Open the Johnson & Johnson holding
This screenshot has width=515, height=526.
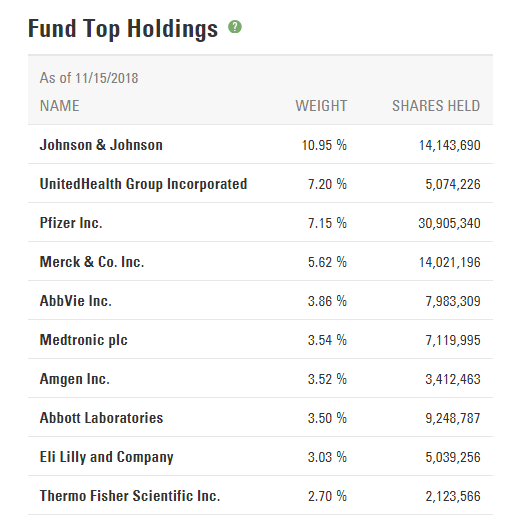click(101, 145)
